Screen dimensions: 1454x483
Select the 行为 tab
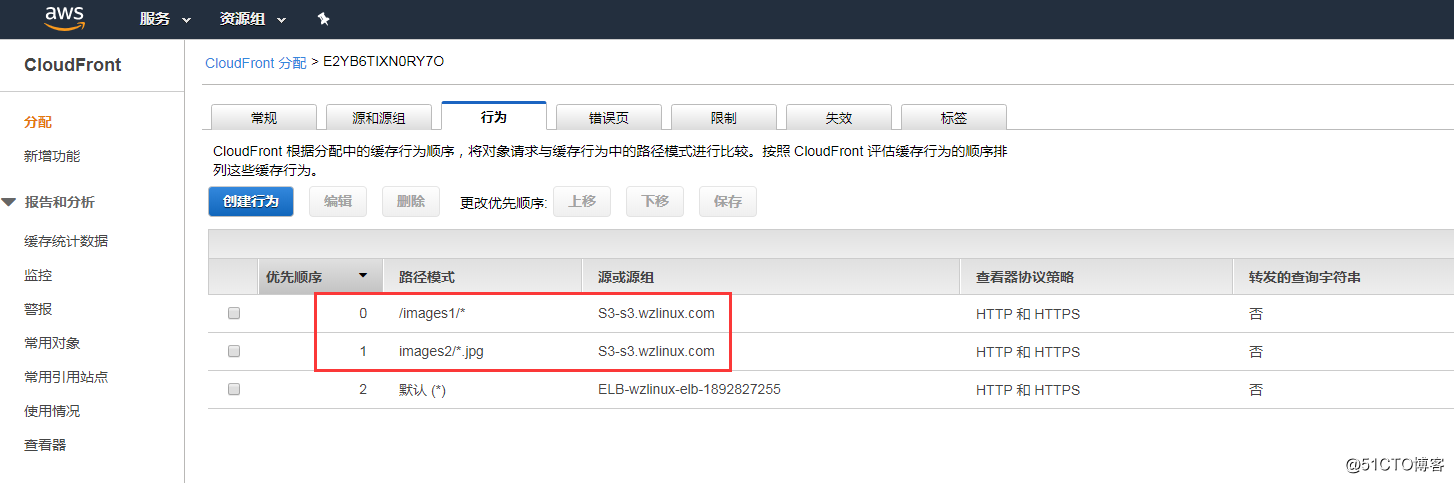[494, 116]
